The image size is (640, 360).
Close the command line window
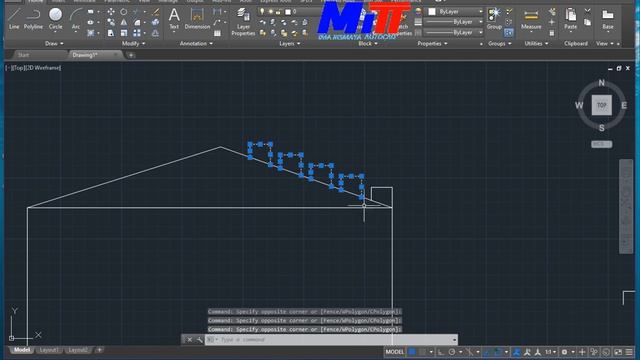[190, 340]
